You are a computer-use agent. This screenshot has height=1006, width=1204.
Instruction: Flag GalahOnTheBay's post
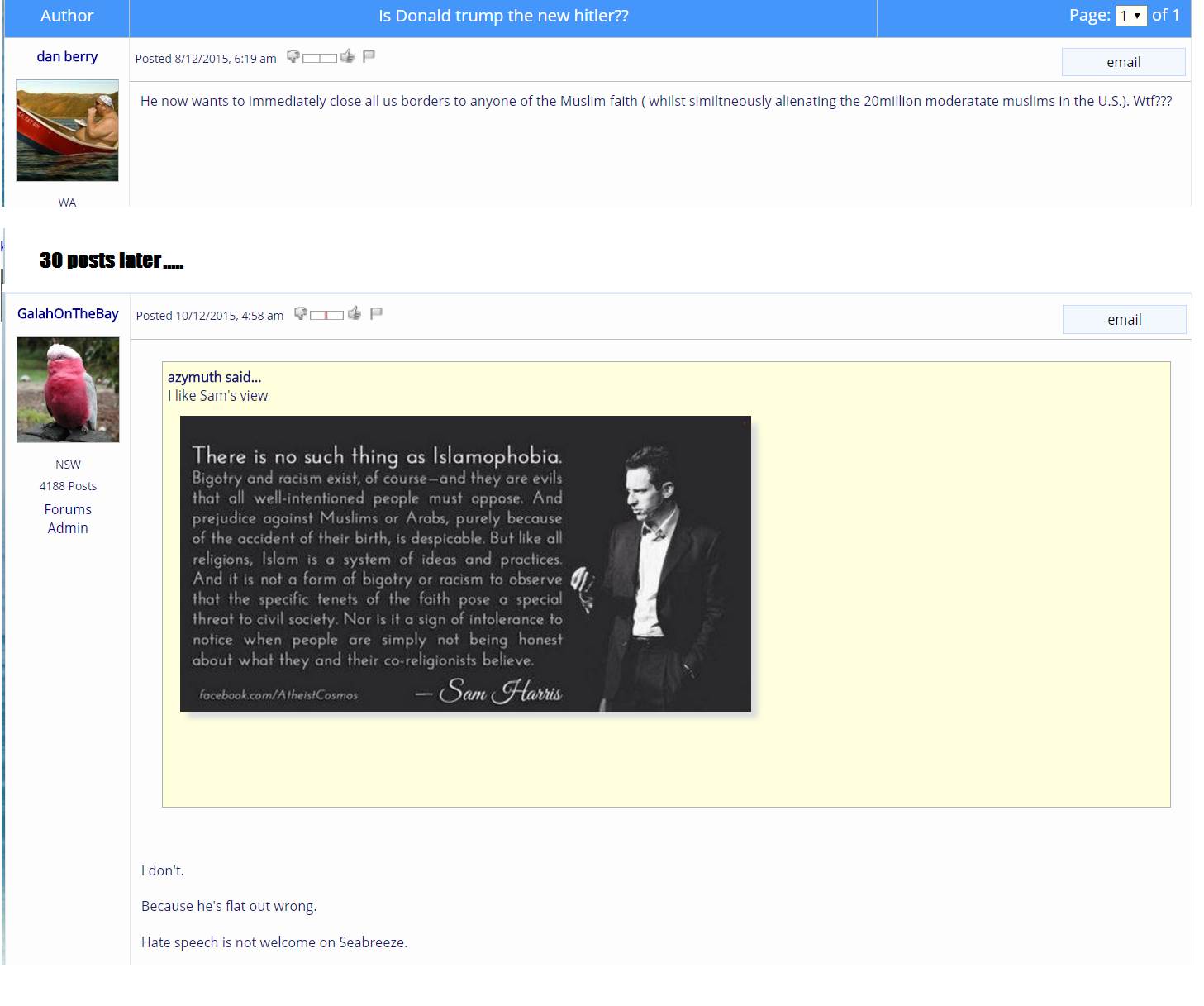tap(377, 313)
